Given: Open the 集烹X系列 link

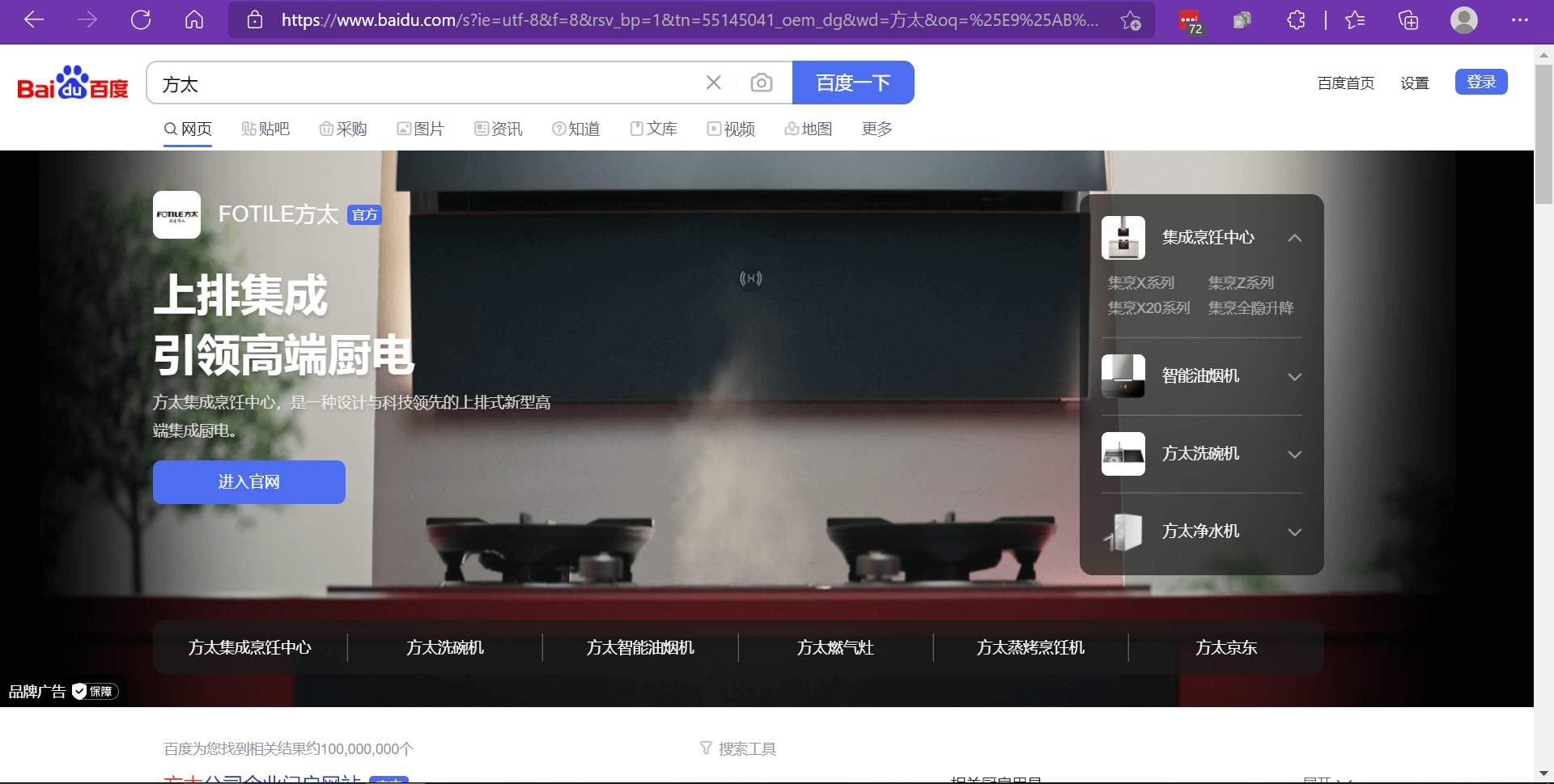Looking at the screenshot, I should 1141,282.
